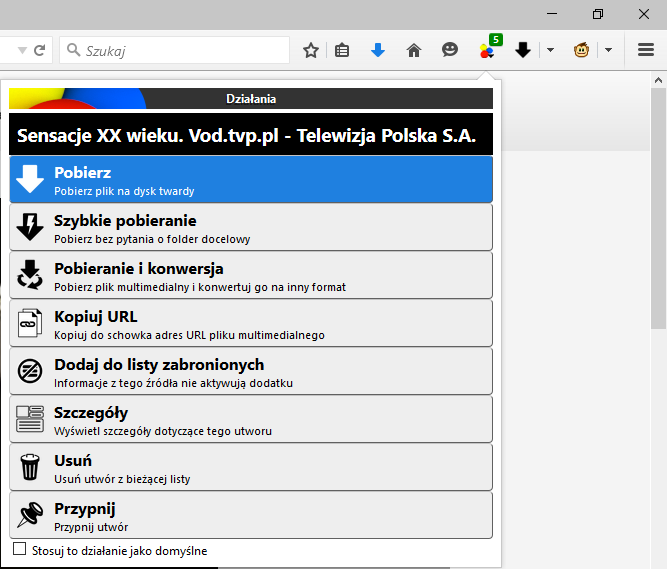Screen dimensions: 667x569
Task: Expand the dropdown next to black download arrow
Action: click(550, 50)
